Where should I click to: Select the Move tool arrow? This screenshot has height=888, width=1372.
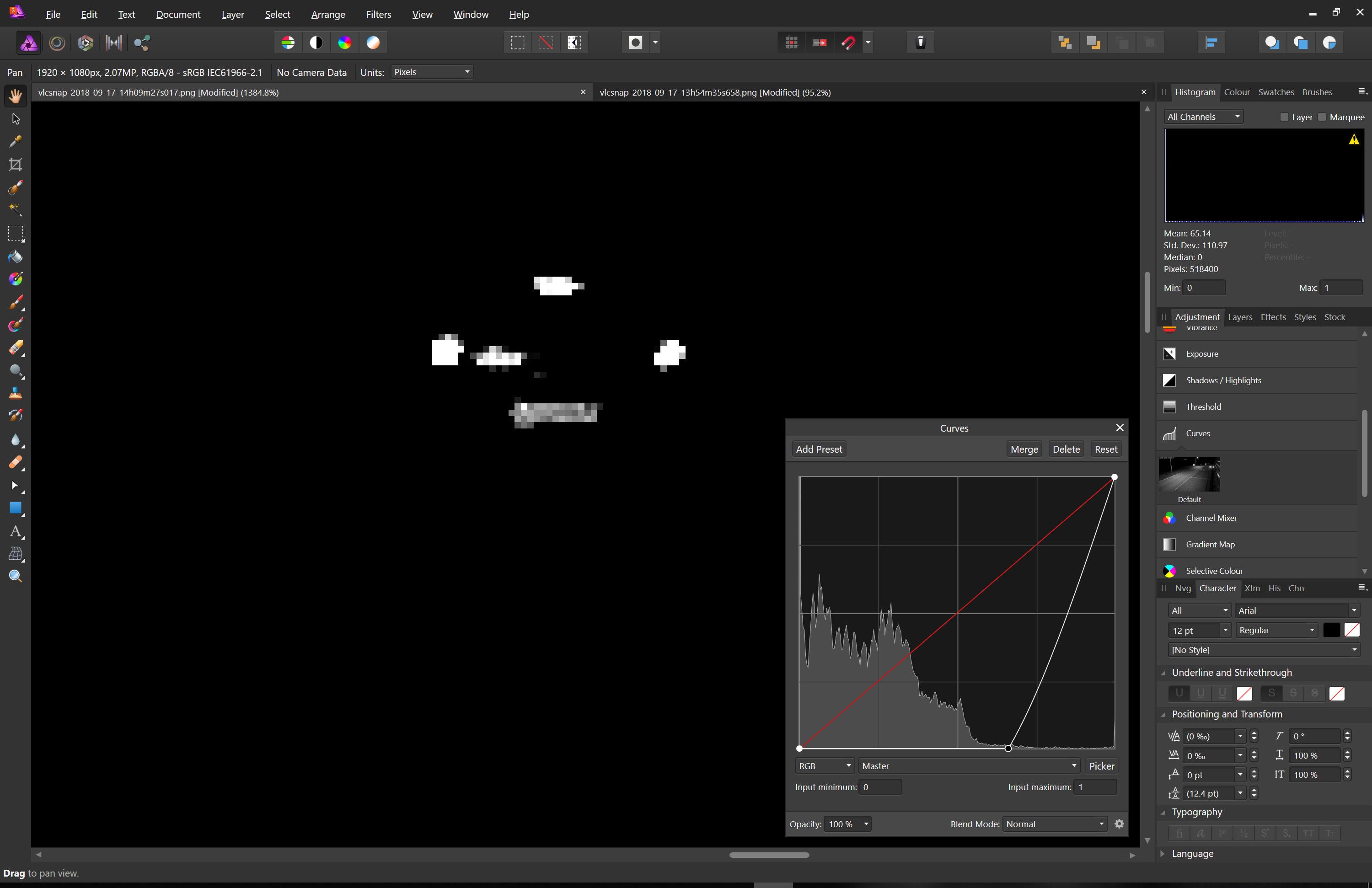(x=16, y=119)
